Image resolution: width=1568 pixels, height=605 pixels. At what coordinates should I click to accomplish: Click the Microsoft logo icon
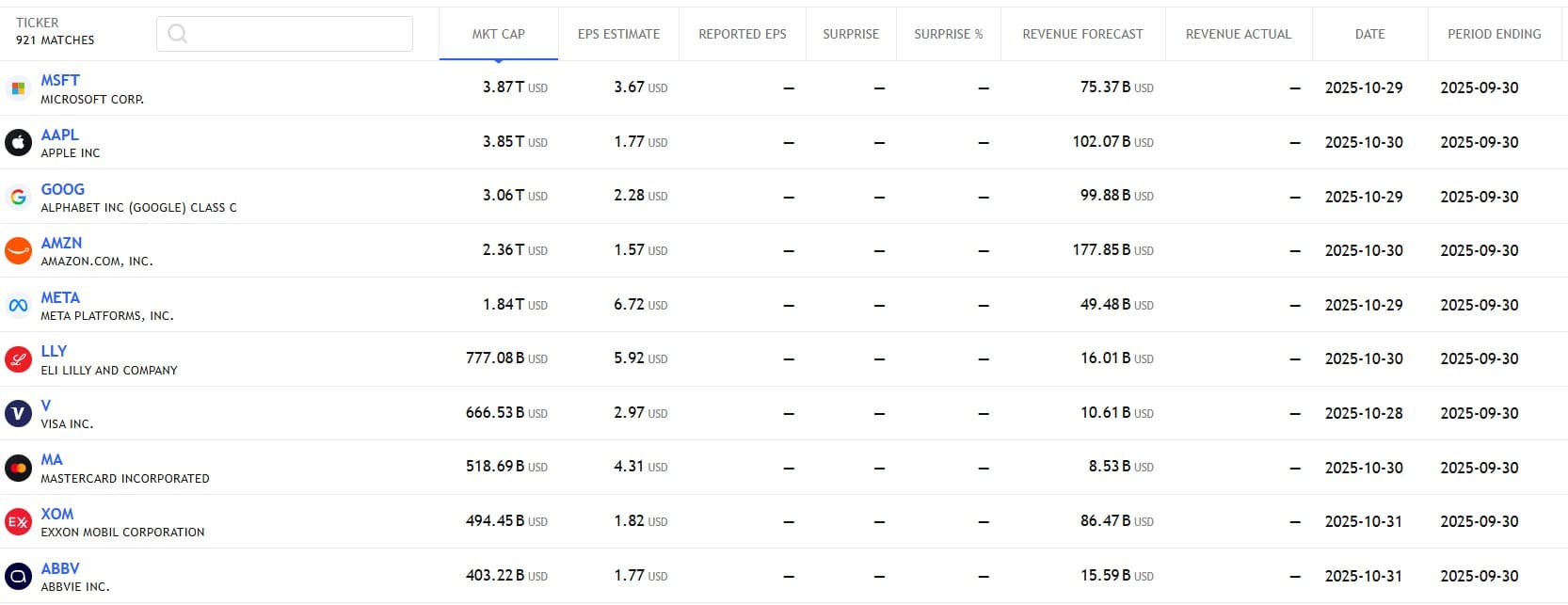coord(18,88)
